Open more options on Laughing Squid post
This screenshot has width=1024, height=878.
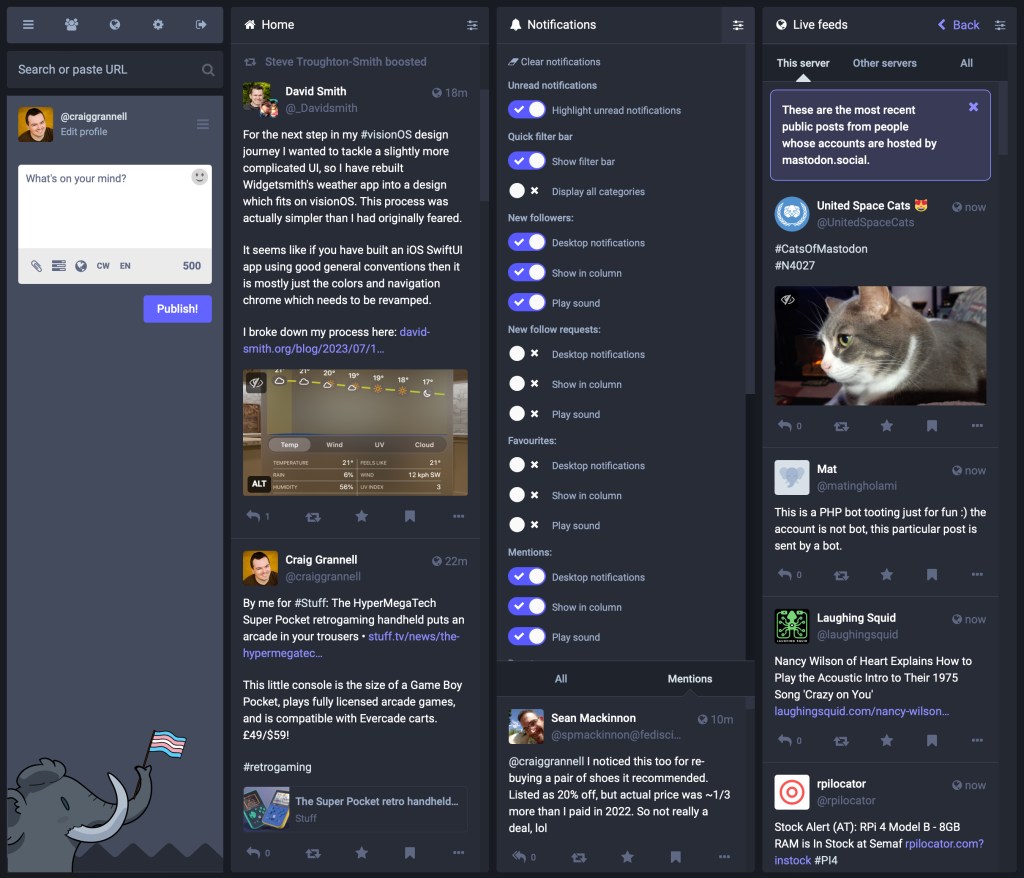pos(977,740)
